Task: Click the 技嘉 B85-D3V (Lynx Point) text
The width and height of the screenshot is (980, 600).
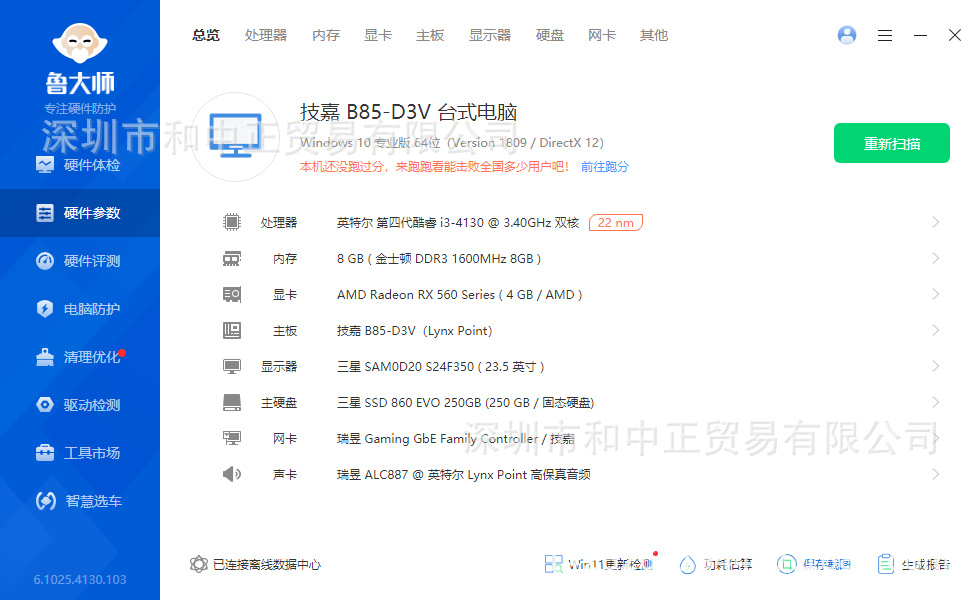Action: [x=414, y=331]
